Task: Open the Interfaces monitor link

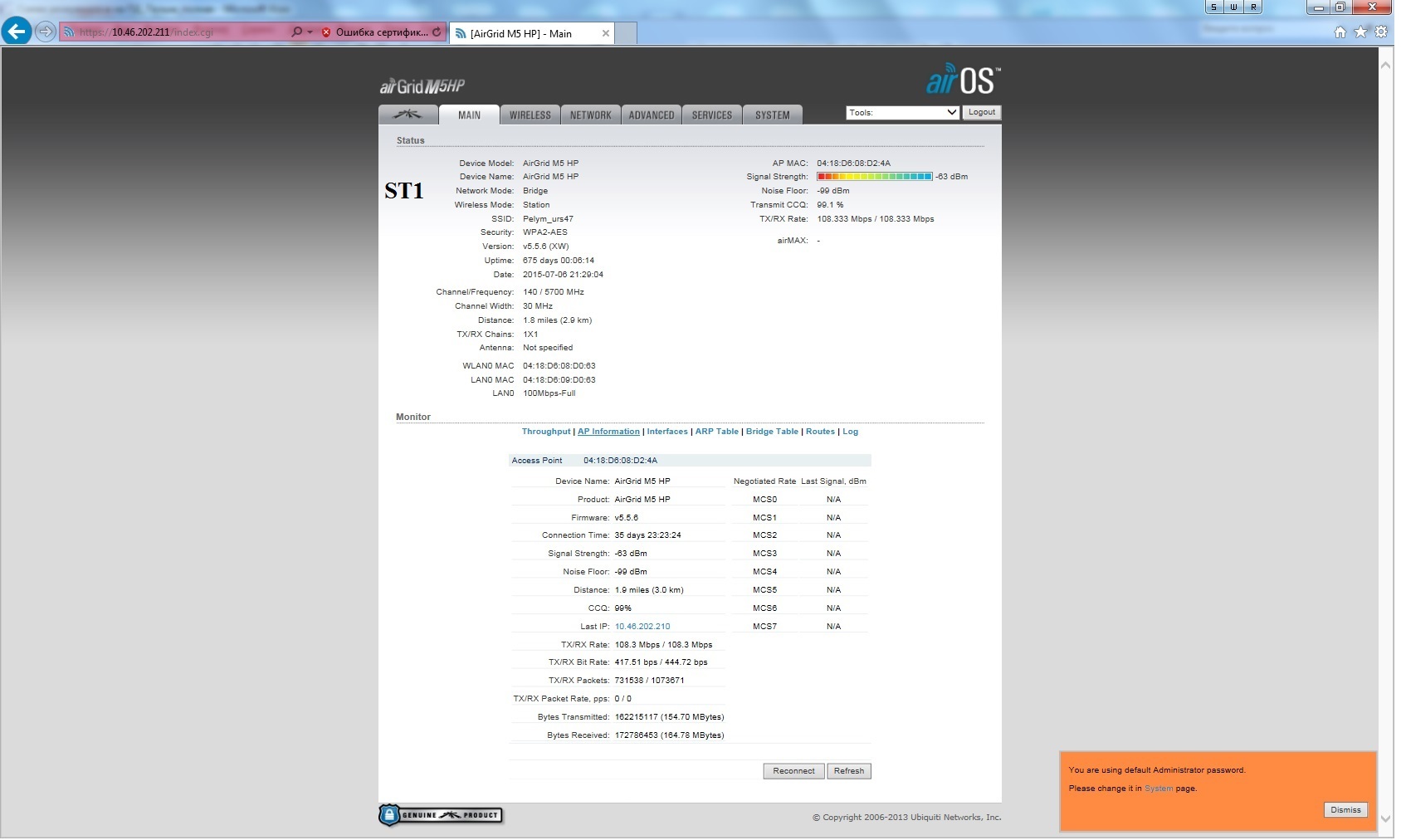Action: (667, 432)
